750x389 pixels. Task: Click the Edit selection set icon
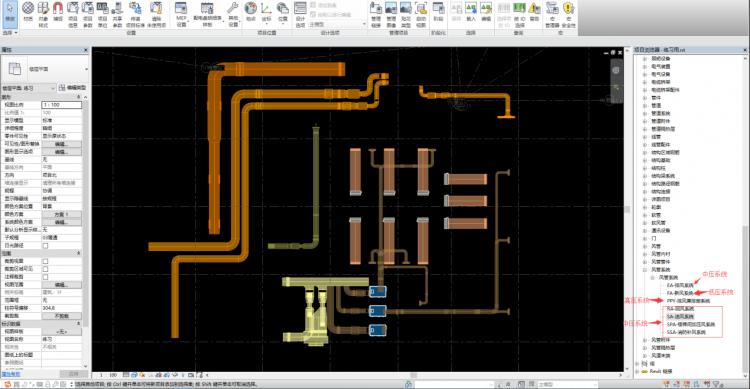(486, 11)
